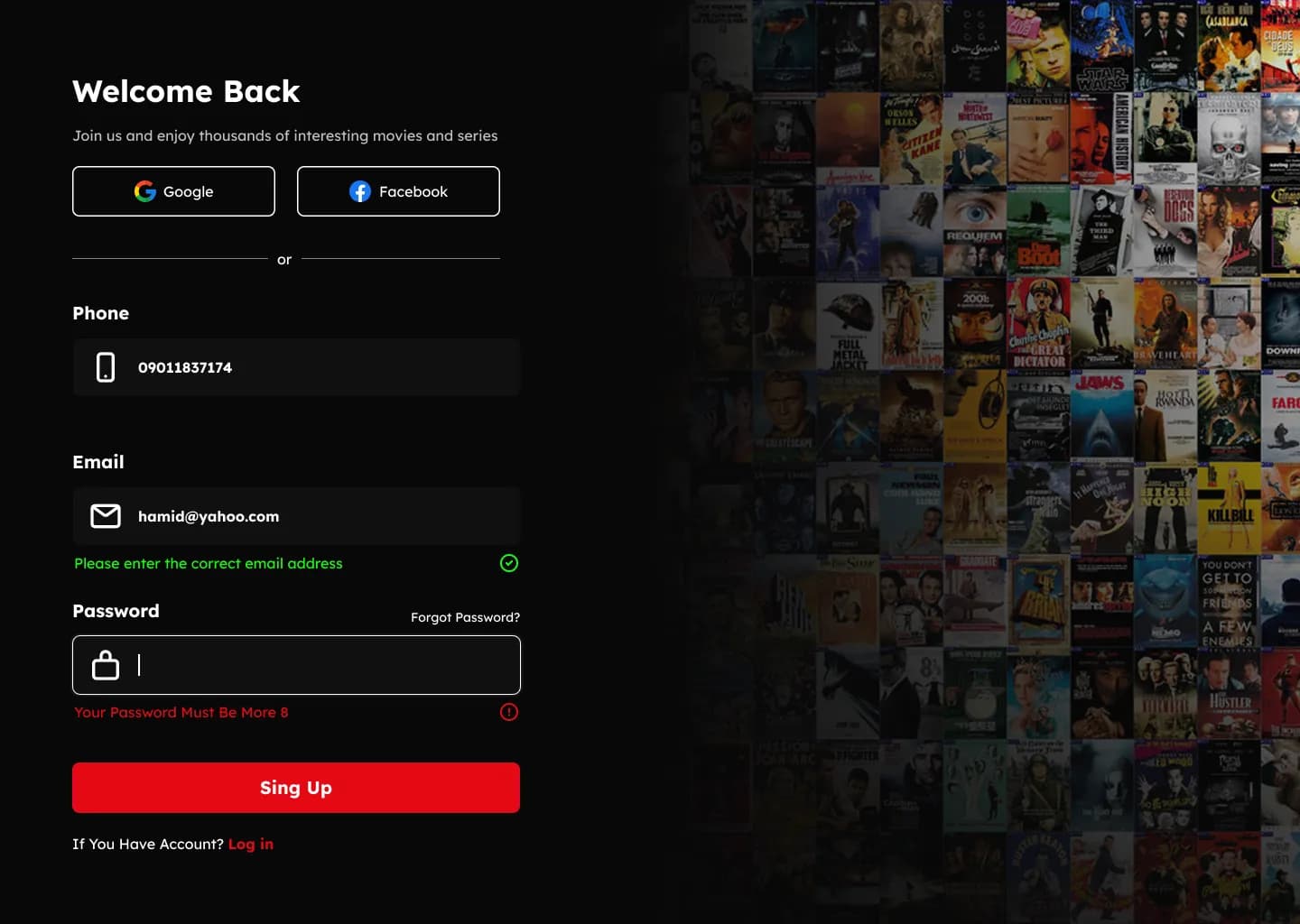
Task: Select The Great Dictator poster
Action: coord(1038,324)
